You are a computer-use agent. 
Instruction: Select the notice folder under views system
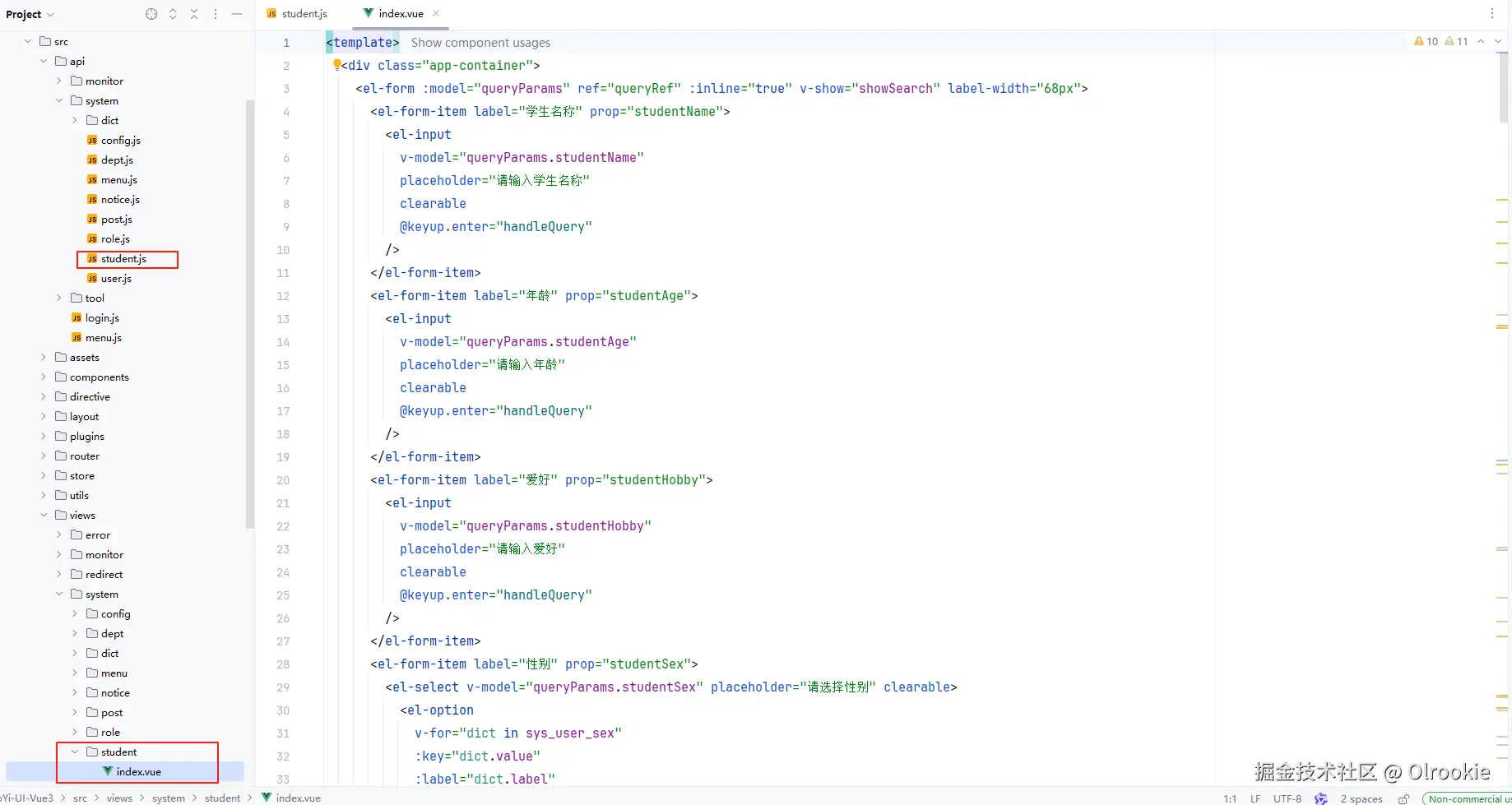pos(109,692)
